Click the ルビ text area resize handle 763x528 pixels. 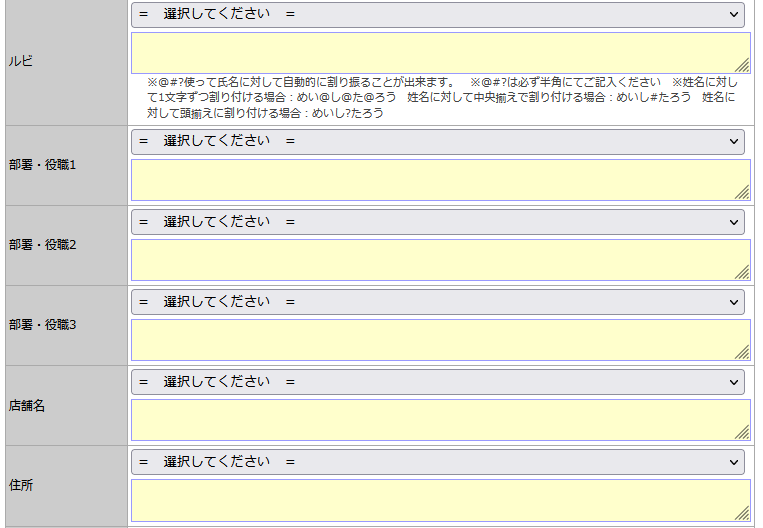click(x=743, y=67)
